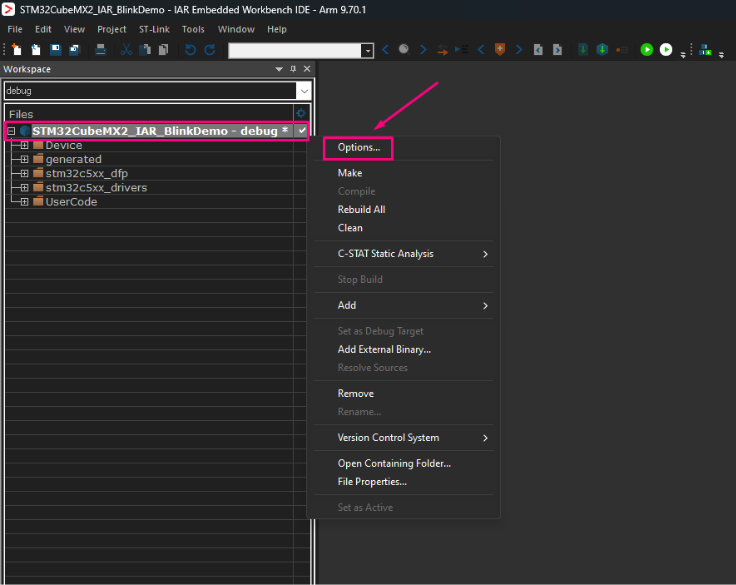Click the Make build hexagon icon
Screen dimensions: 736x585
pyautogui.click(x=602, y=49)
